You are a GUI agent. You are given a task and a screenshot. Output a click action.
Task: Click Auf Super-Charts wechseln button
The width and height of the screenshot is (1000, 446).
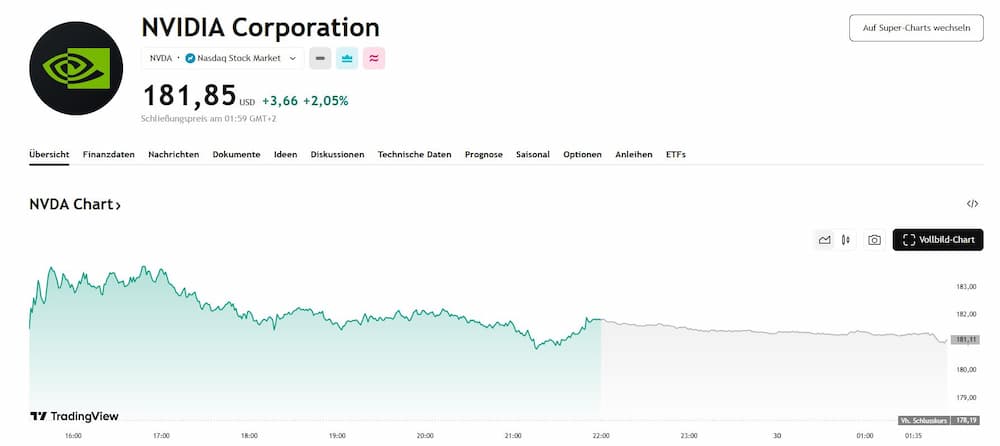916,28
